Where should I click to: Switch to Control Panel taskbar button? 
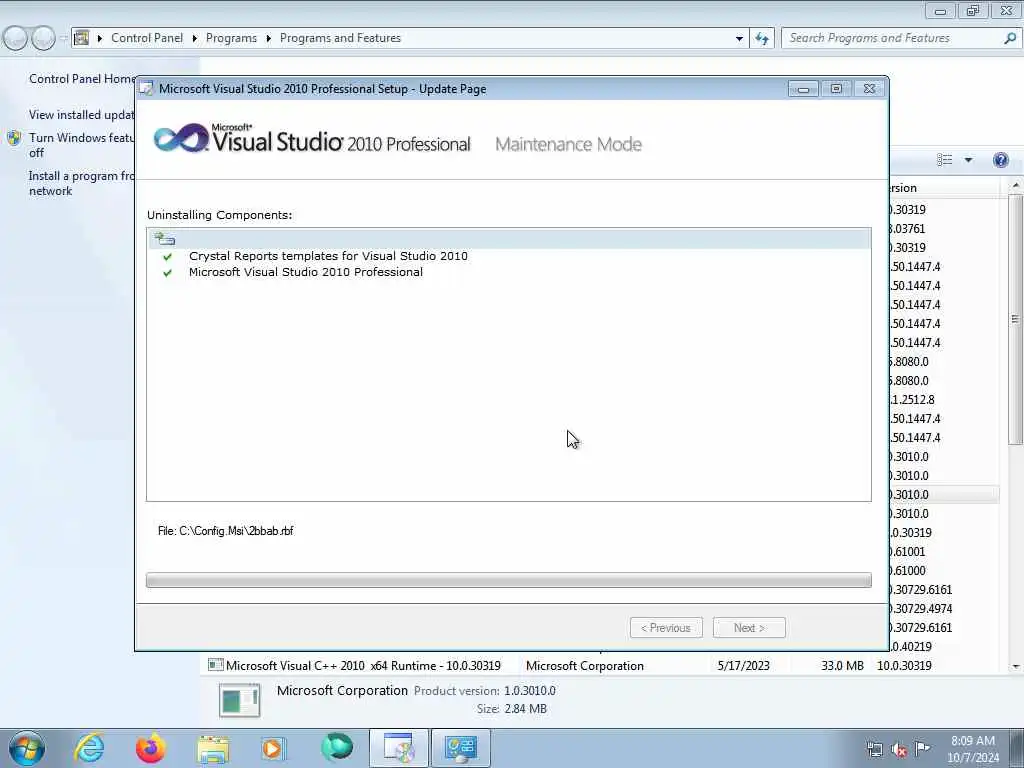460,748
